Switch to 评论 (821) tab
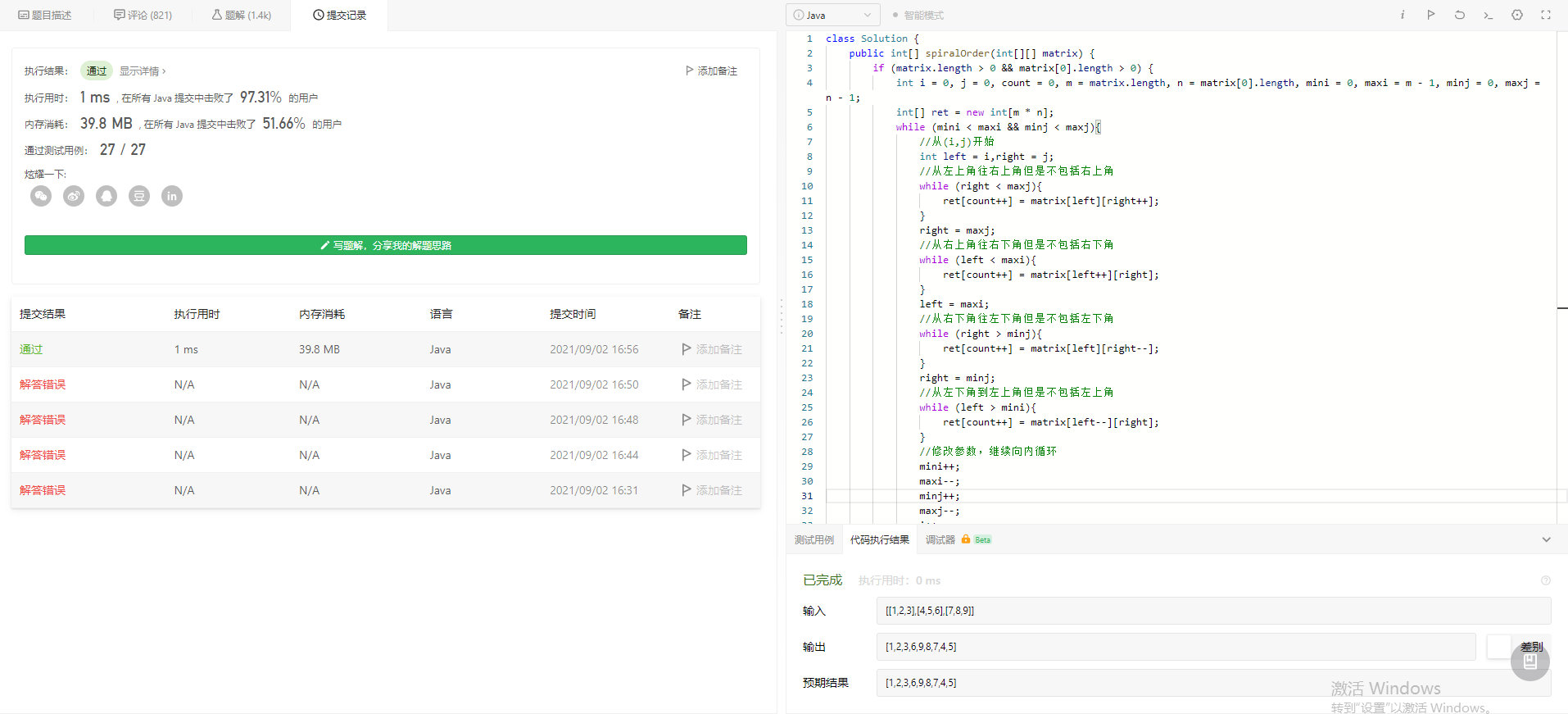Image resolution: width=1568 pixels, height=714 pixels. (x=143, y=15)
